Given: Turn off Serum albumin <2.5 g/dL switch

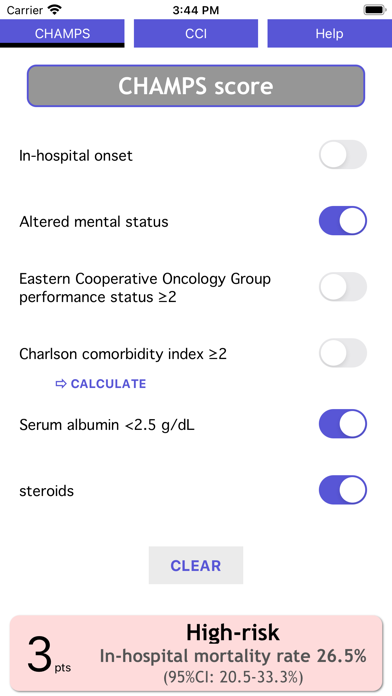Looking at the screenshot, I should 343,424.
